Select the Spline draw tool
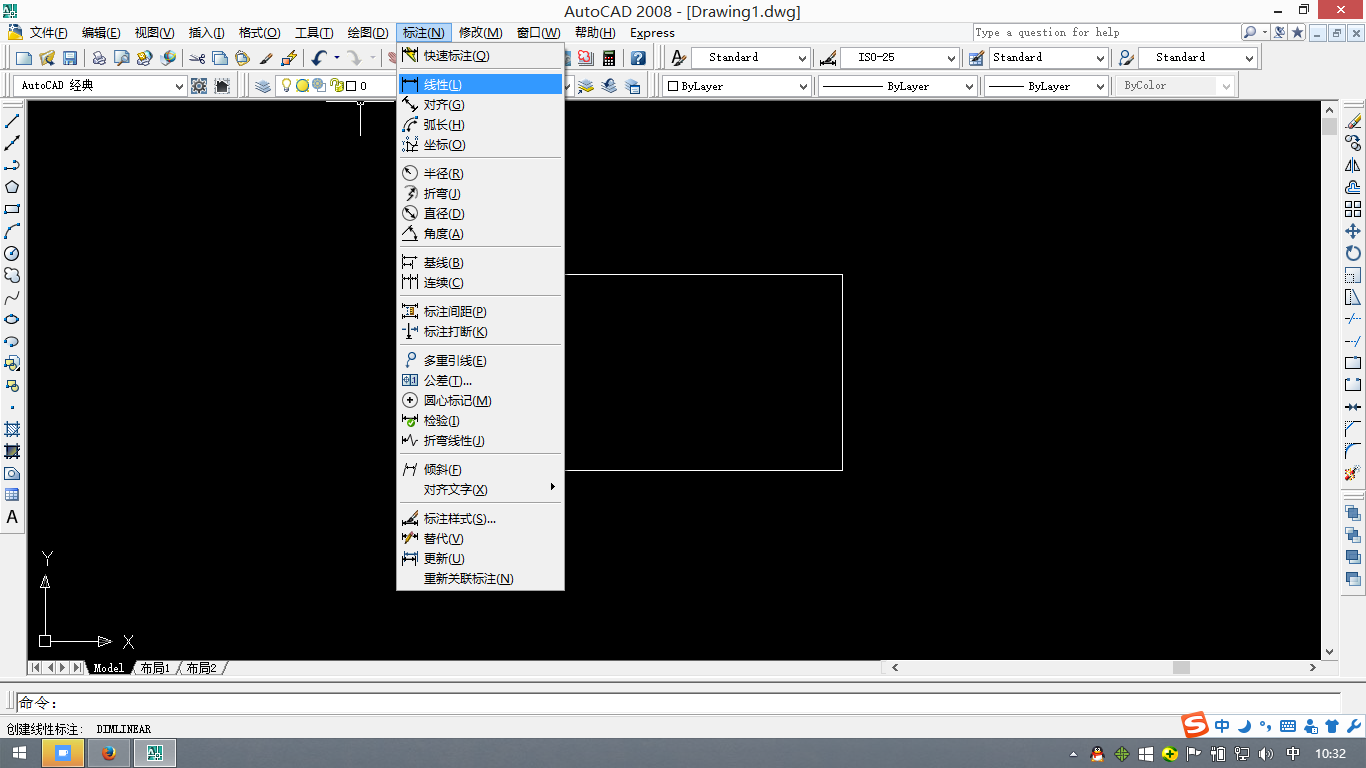 (12, 297)
